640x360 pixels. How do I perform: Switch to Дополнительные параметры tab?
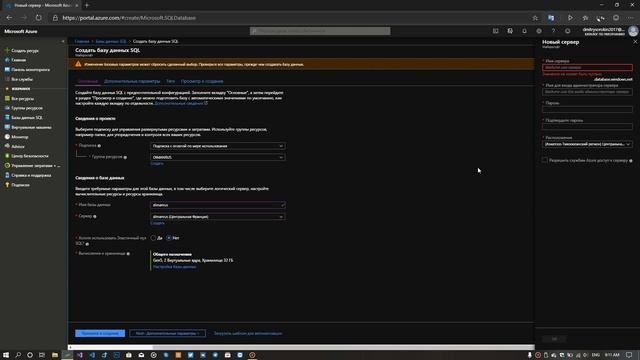[x=132, y=81]
